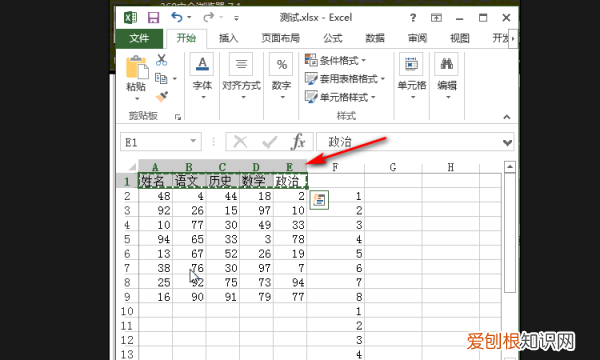The width and height of the screenshot is (600, 360).
Task: Open Customize Quick Access Toolbar dropdown
Action: pos(236,18)
